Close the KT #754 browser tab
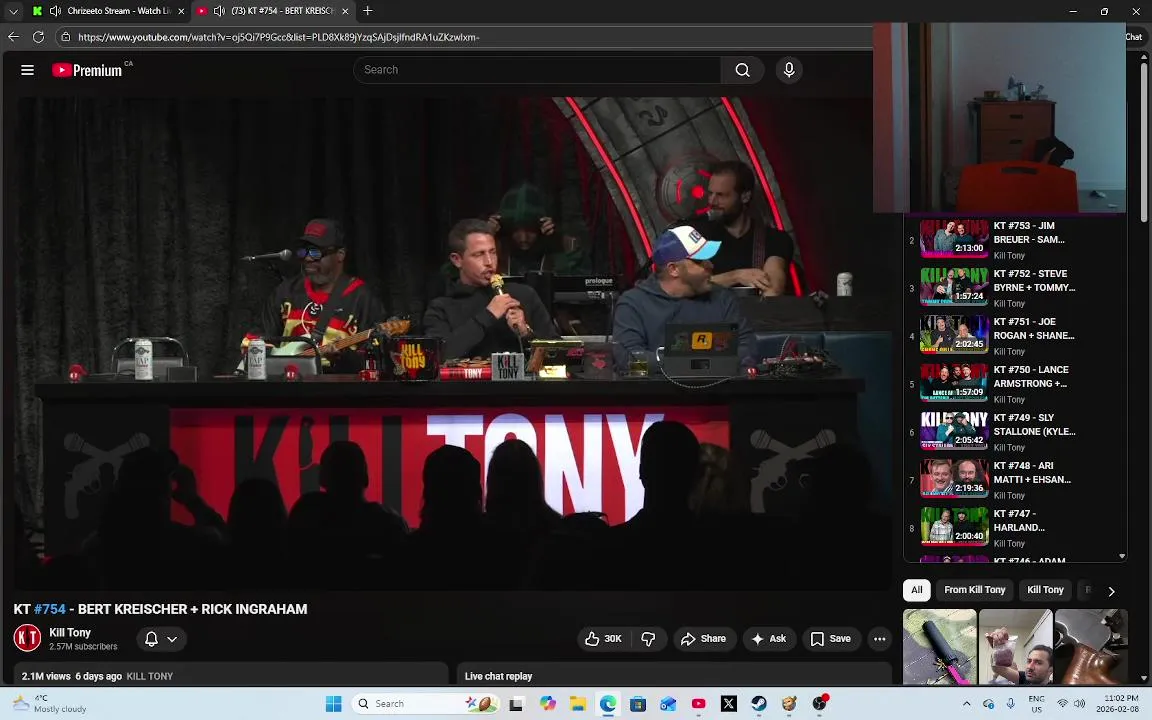 pyautogui.click(x=345, y=11)
